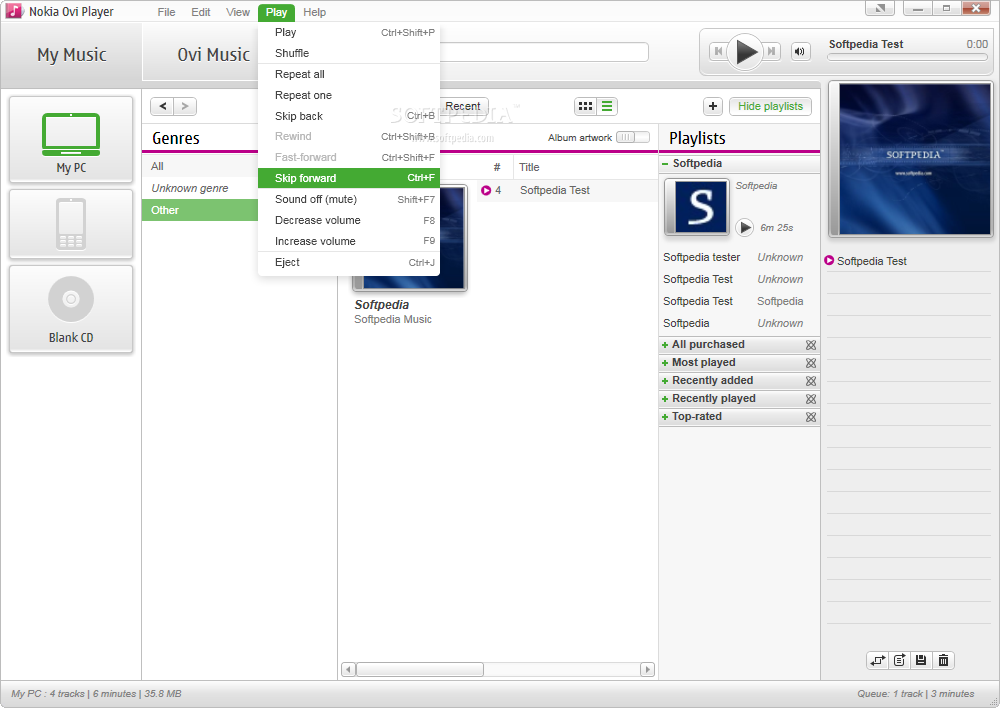Open the File menu
The height and width of the screenshot is (708, 1000).
166,12
